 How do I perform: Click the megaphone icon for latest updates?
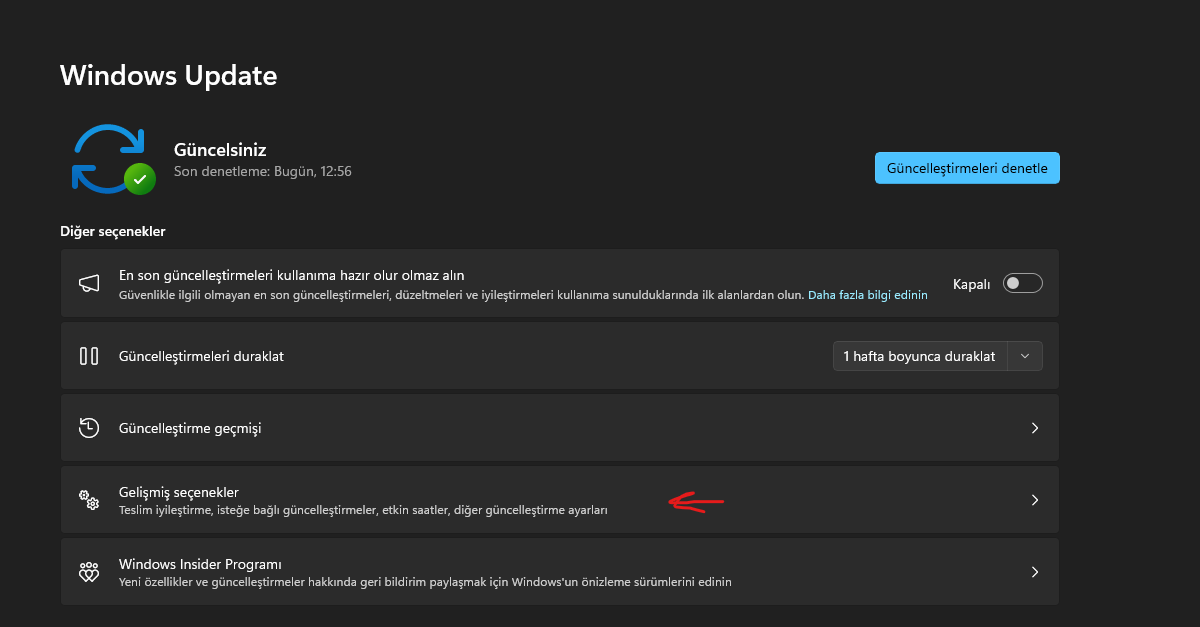pos(89,284)
